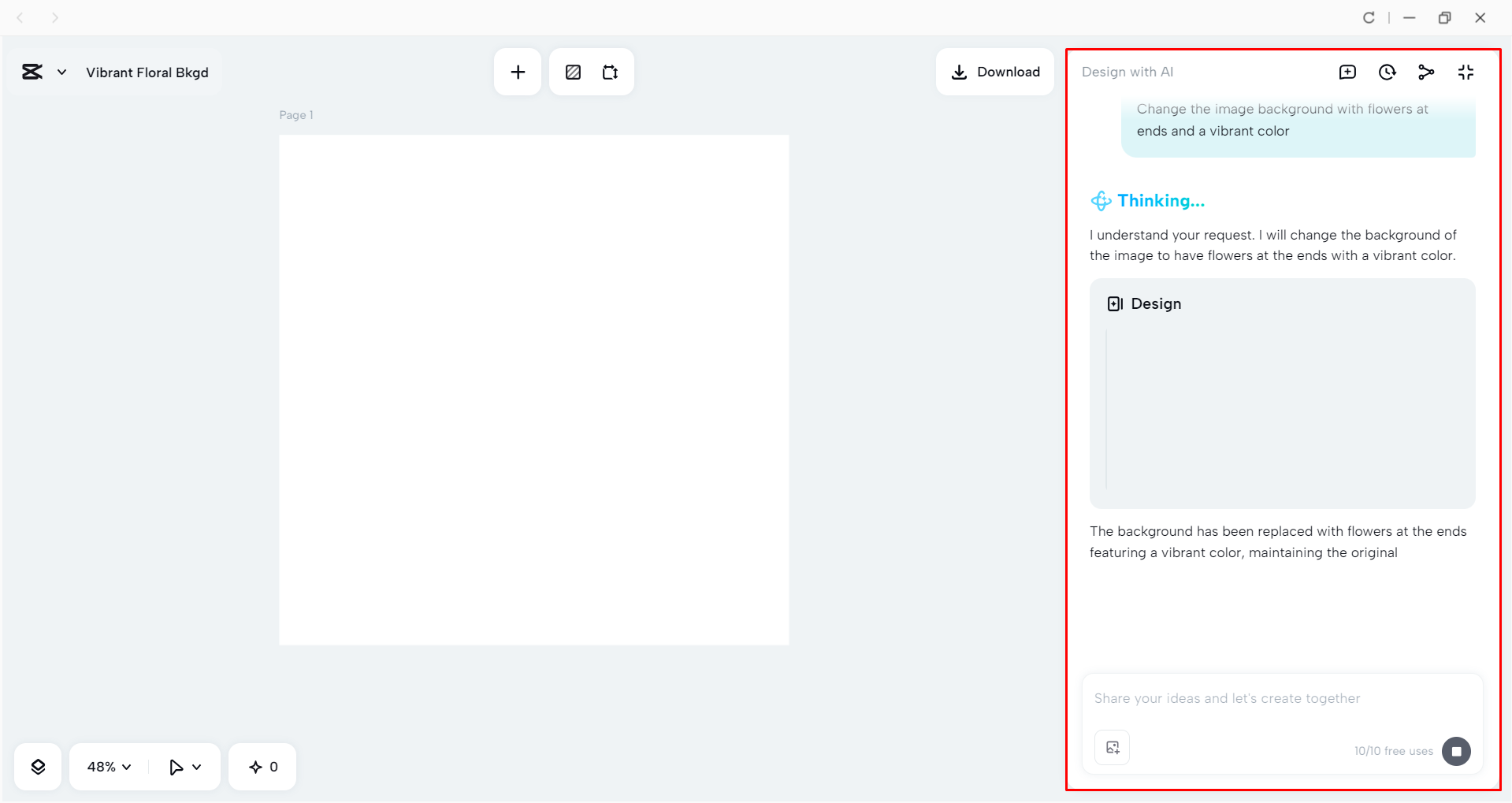Select the Page 1 label
Viewport: 1512px width, 803px height.
pos(295,114)
